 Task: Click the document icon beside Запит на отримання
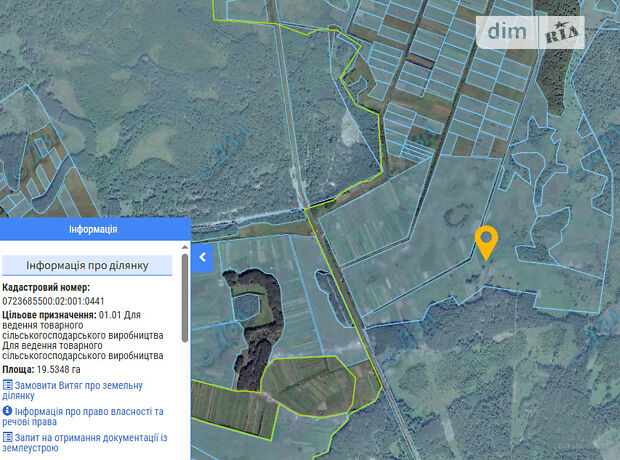point(8,437)
